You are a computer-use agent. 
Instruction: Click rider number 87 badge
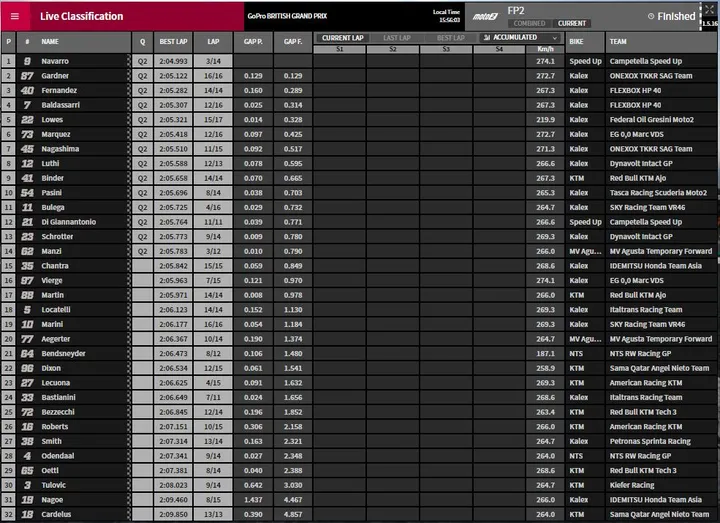point(27,76)
